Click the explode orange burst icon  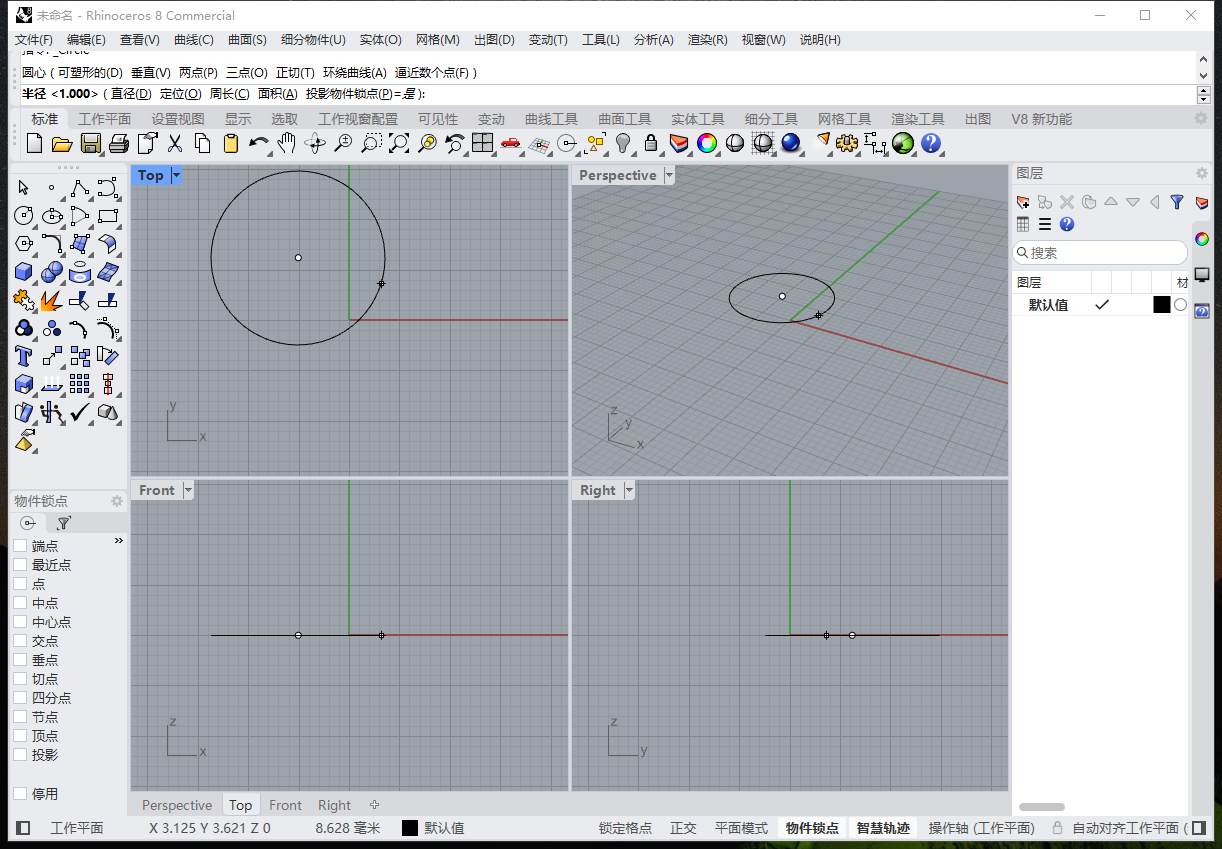52,299
